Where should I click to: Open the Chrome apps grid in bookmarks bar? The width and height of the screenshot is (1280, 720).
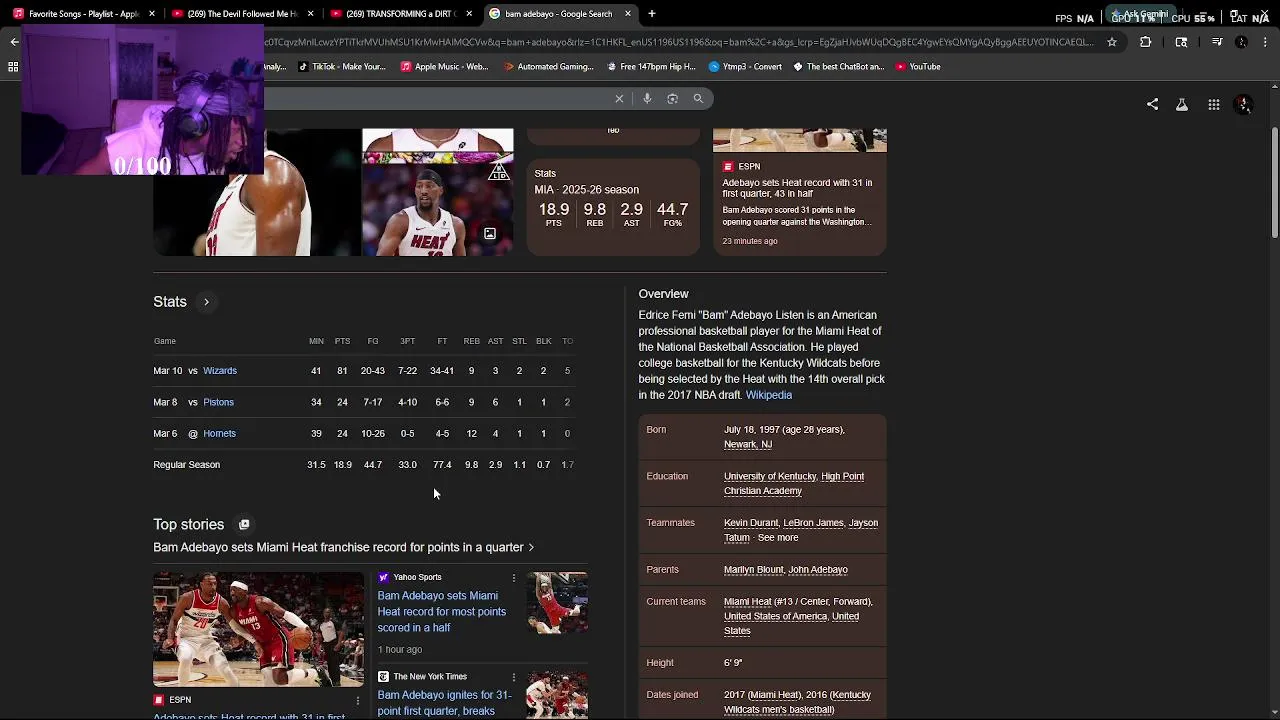(x=13, y=67)
